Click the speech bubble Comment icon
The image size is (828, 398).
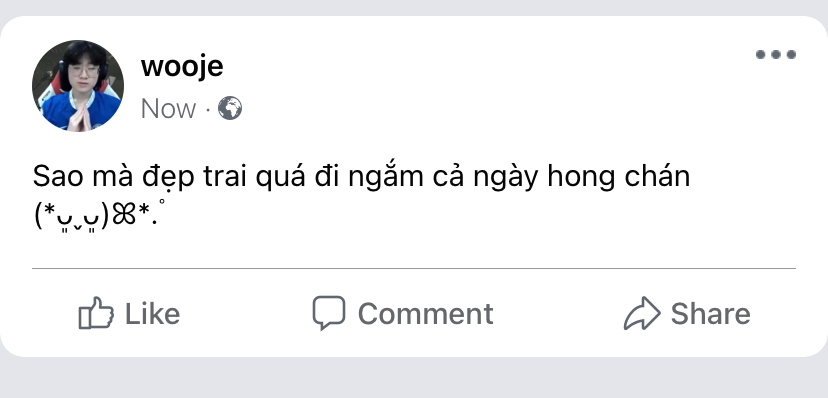[328, 312]
